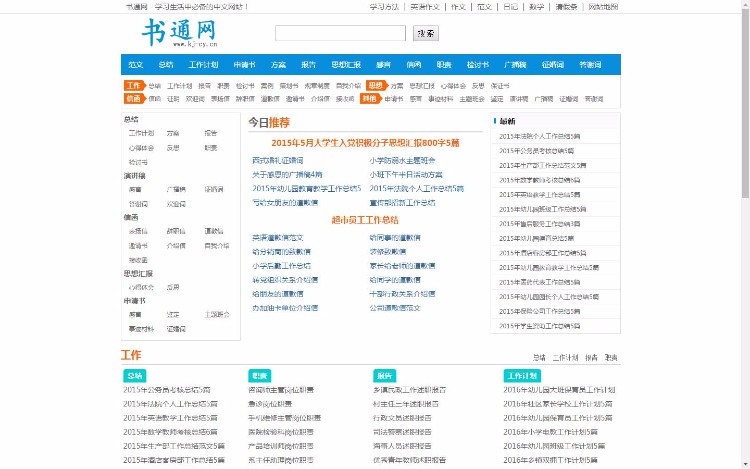Viewport: 750px width, 469px height.
Task: Click the 书通网 site logo
Action: coord(180,33)
